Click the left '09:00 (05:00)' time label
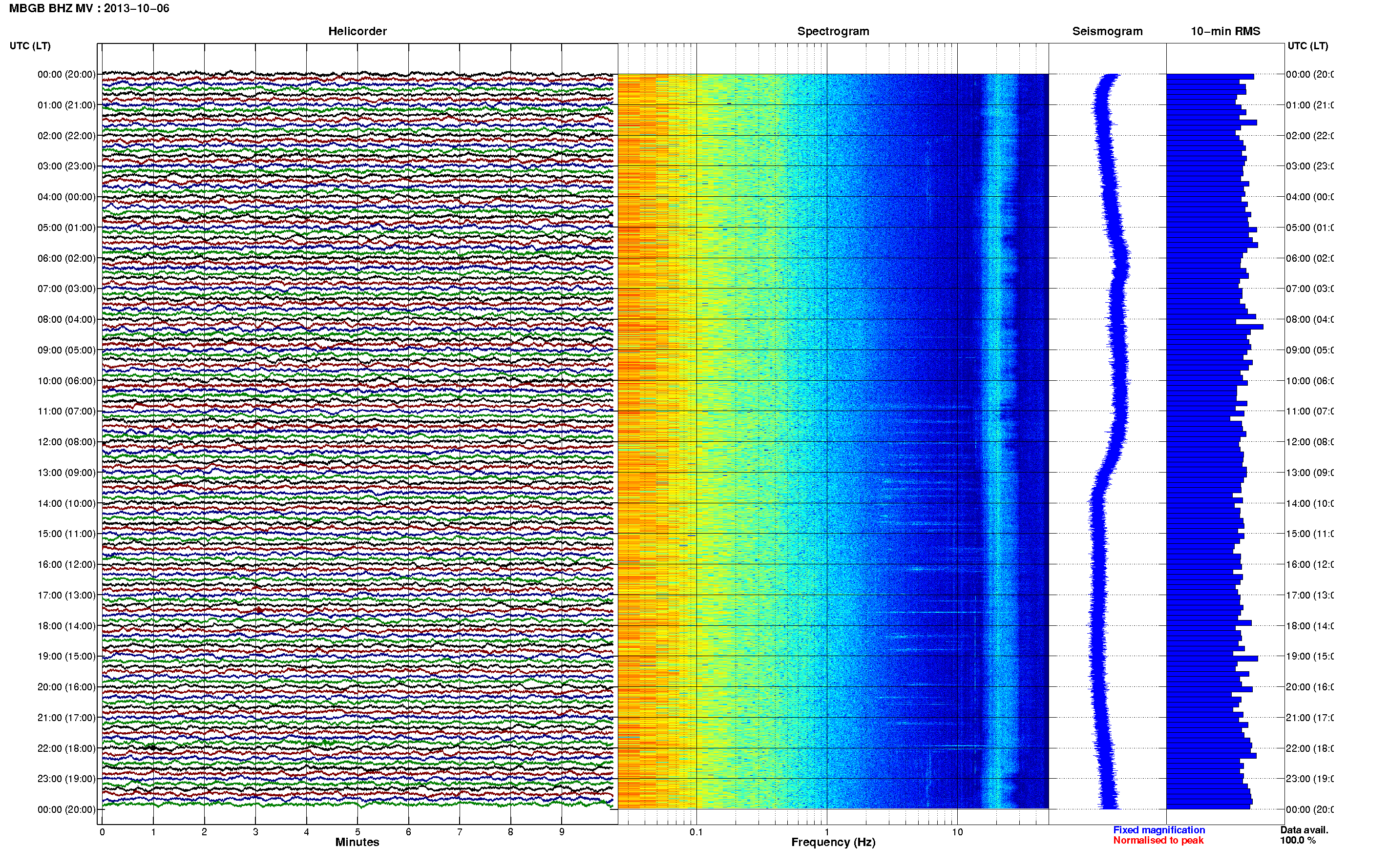 [x=66, y=350]
